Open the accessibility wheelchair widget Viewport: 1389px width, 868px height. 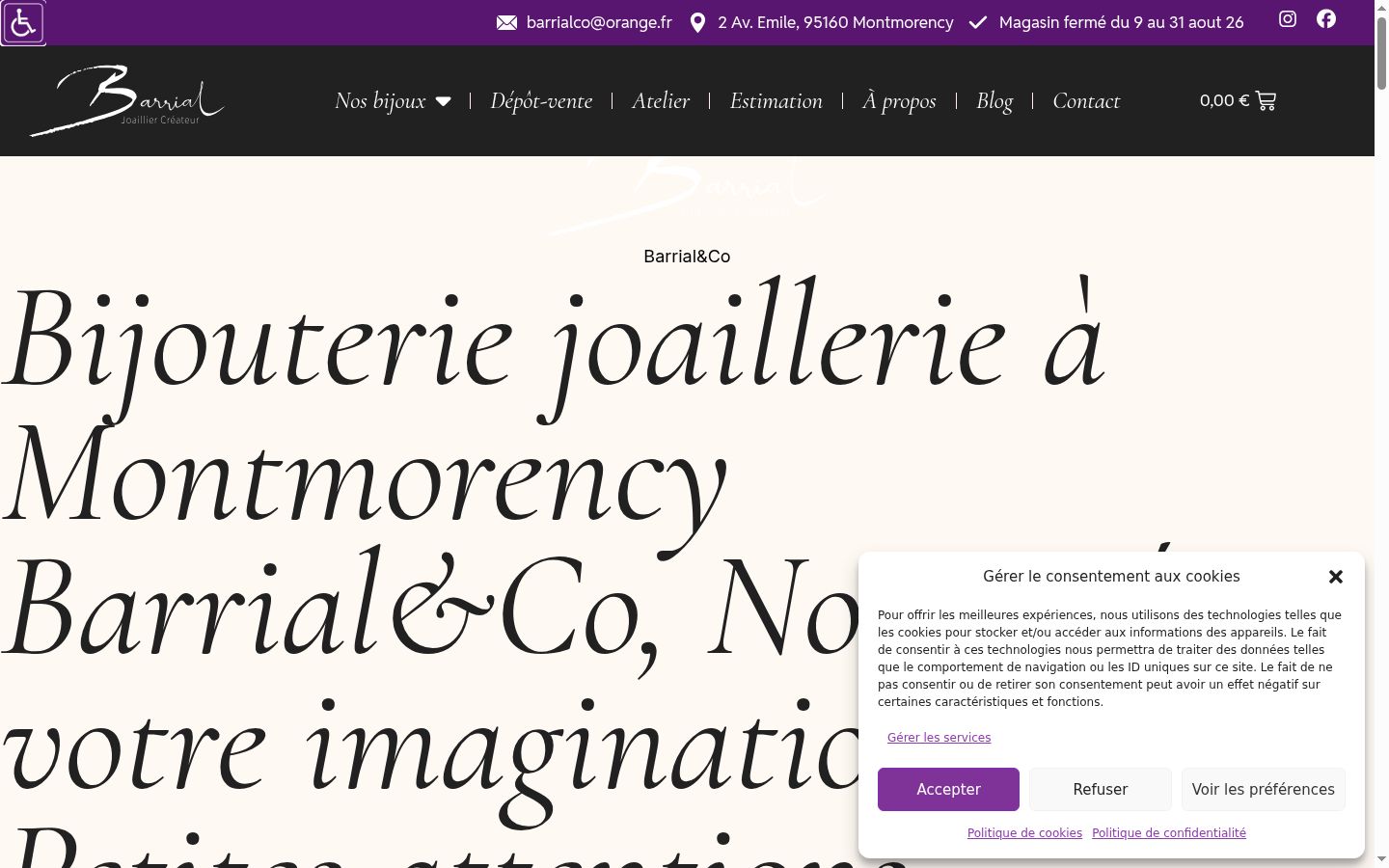tap(23, 23)
